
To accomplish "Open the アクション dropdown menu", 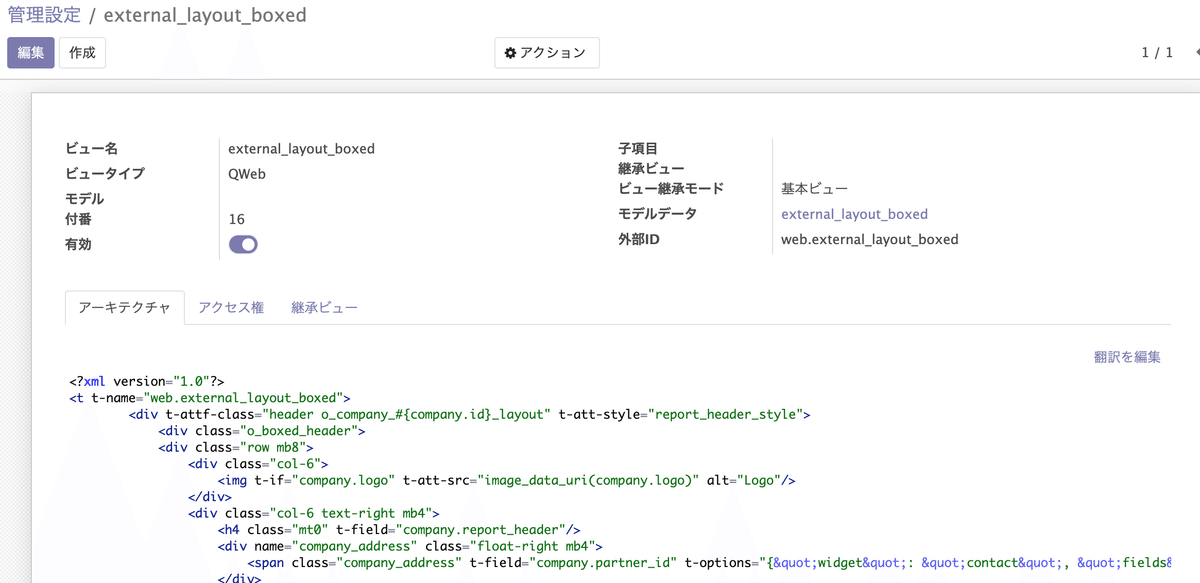I will coord(547,53).
